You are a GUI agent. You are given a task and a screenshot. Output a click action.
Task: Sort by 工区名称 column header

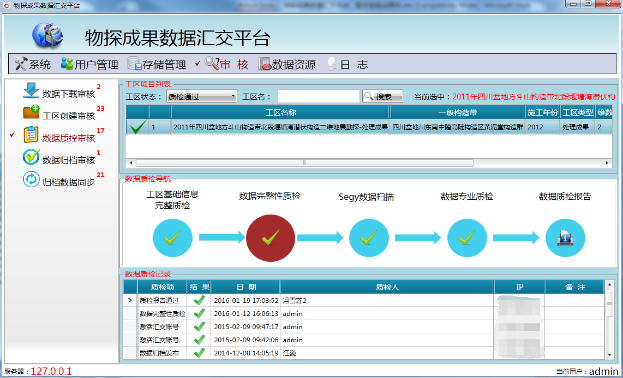pyautogui.click(x=281, y=112)
